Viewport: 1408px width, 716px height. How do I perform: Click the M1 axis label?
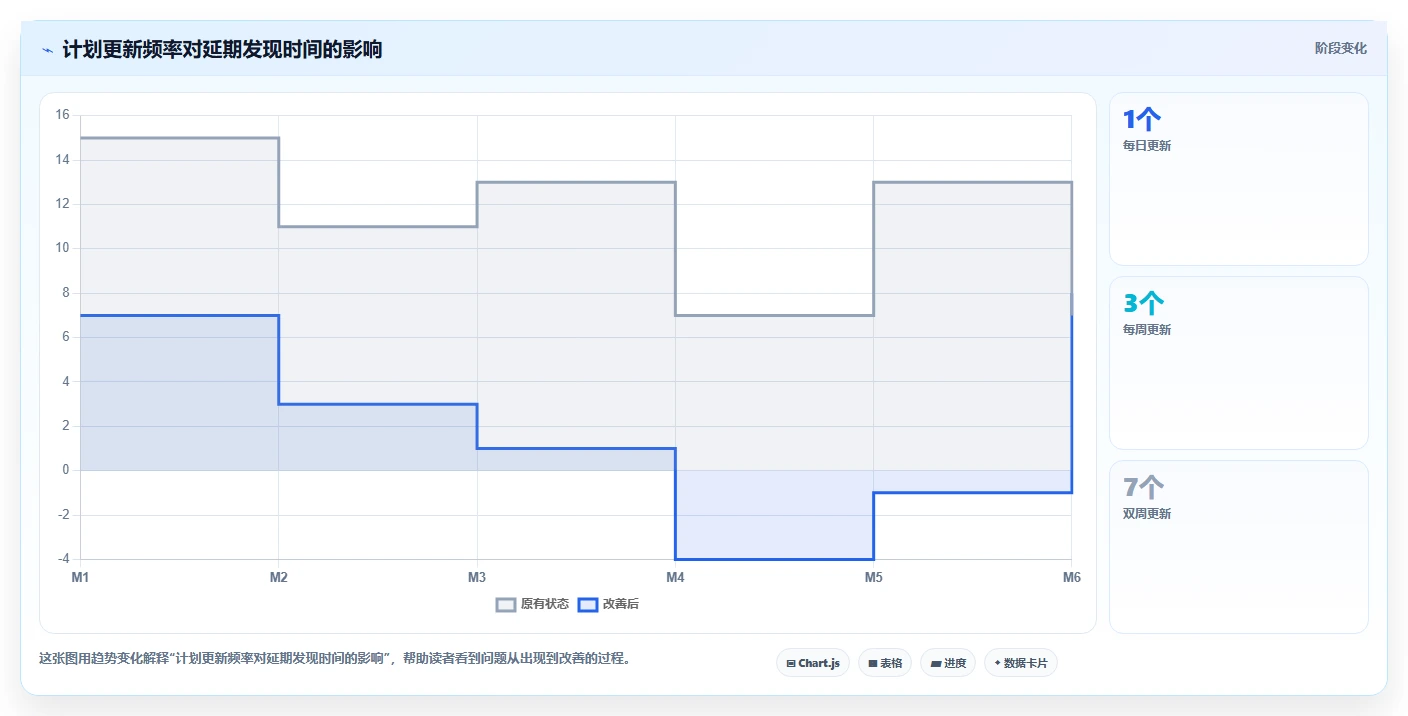80,577
